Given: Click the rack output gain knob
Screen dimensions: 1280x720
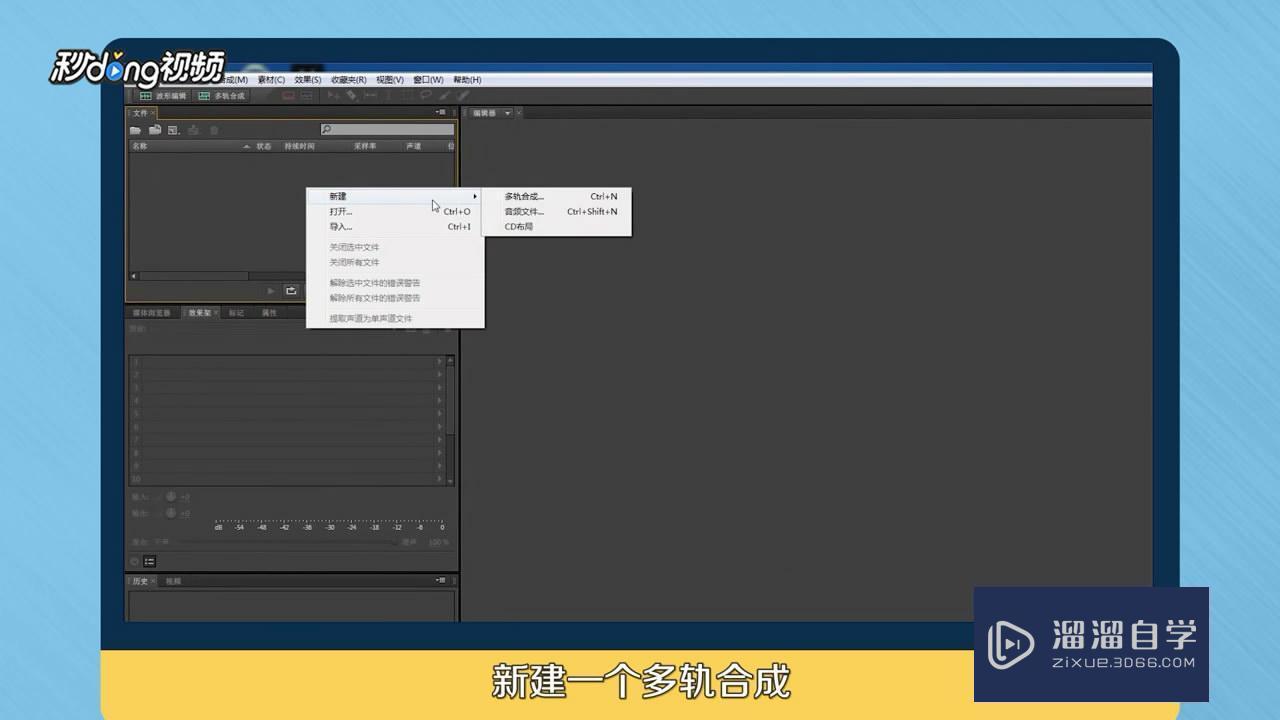Looking at the screenshot, I should [171, 513].
